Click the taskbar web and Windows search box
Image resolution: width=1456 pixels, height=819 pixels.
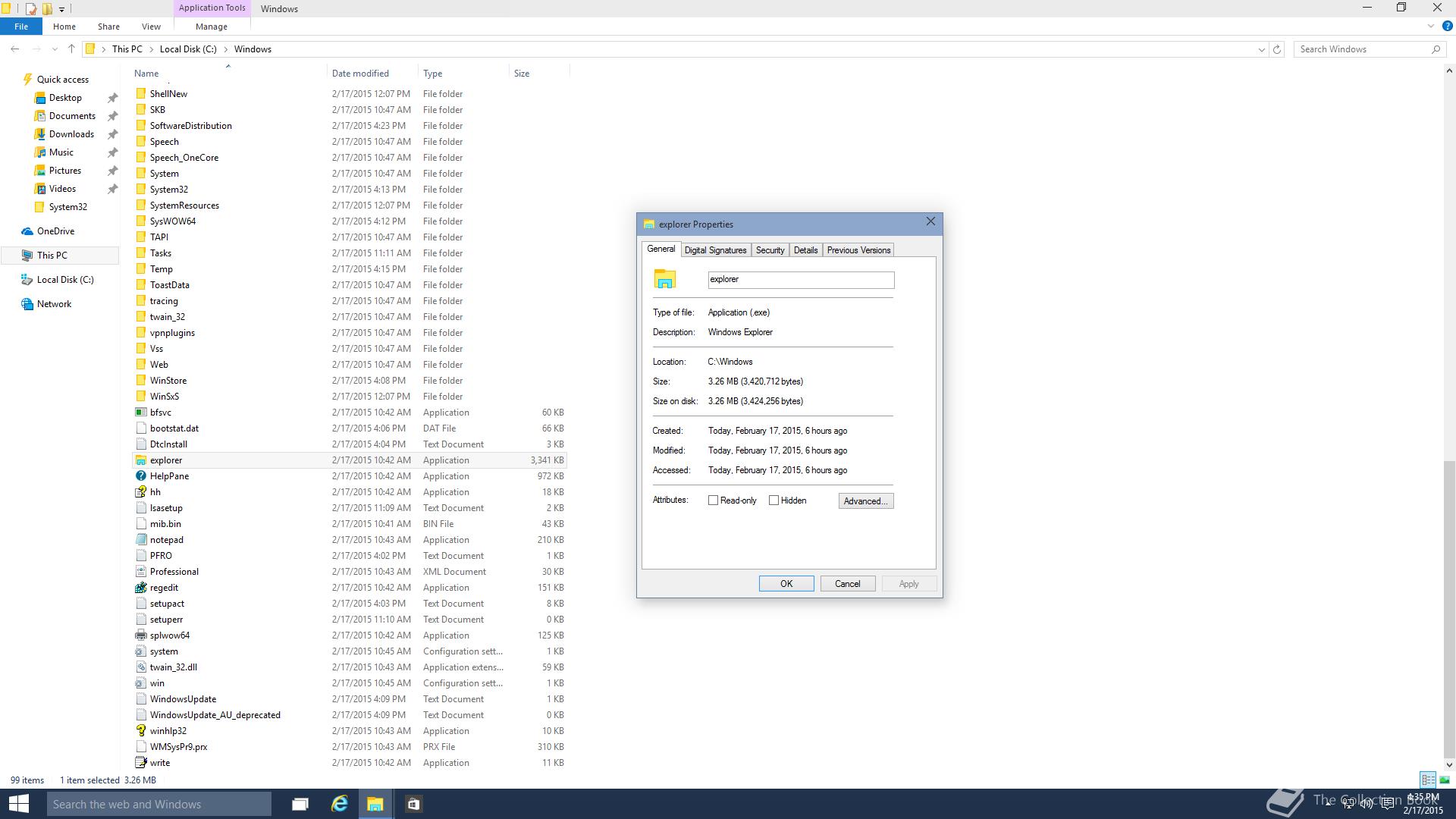tap(159, 804)
